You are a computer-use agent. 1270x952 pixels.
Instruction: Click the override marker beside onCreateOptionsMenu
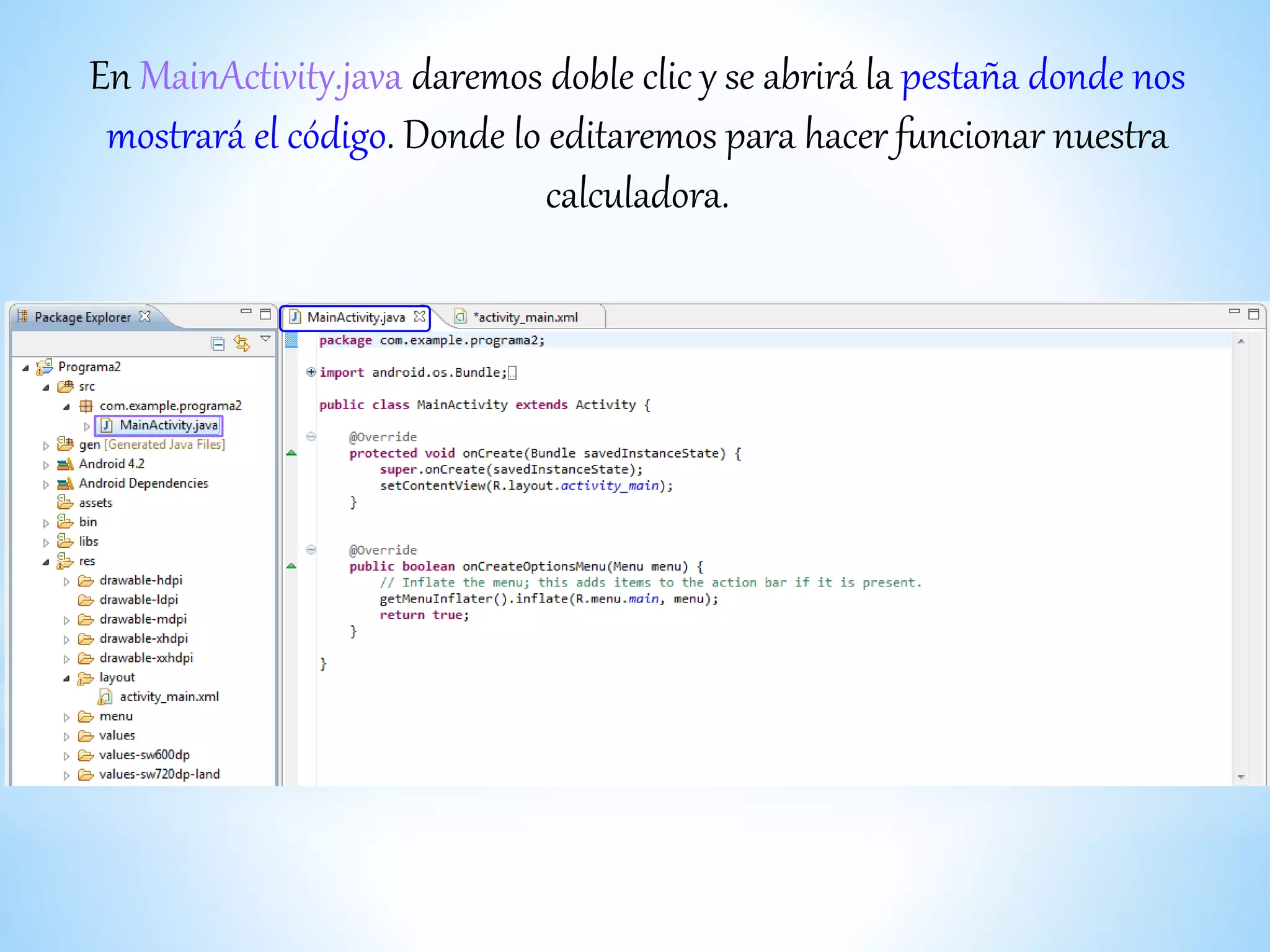291,566
